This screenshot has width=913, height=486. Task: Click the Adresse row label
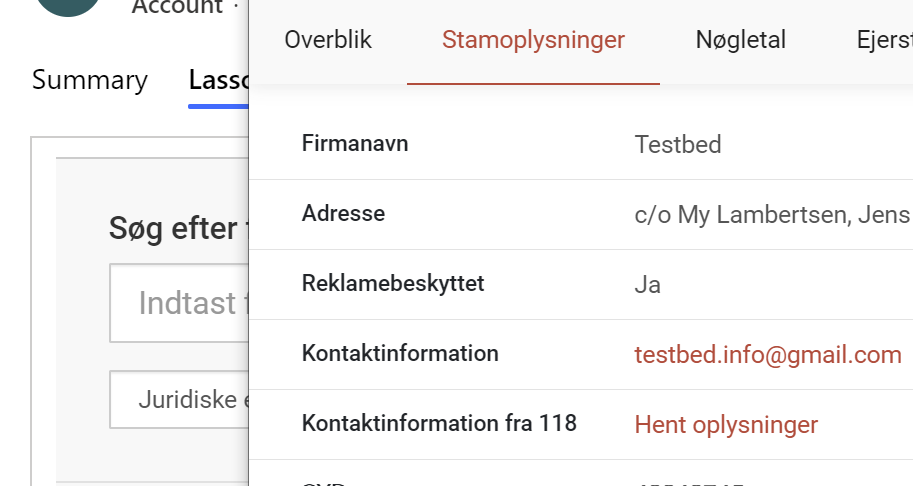343,214
